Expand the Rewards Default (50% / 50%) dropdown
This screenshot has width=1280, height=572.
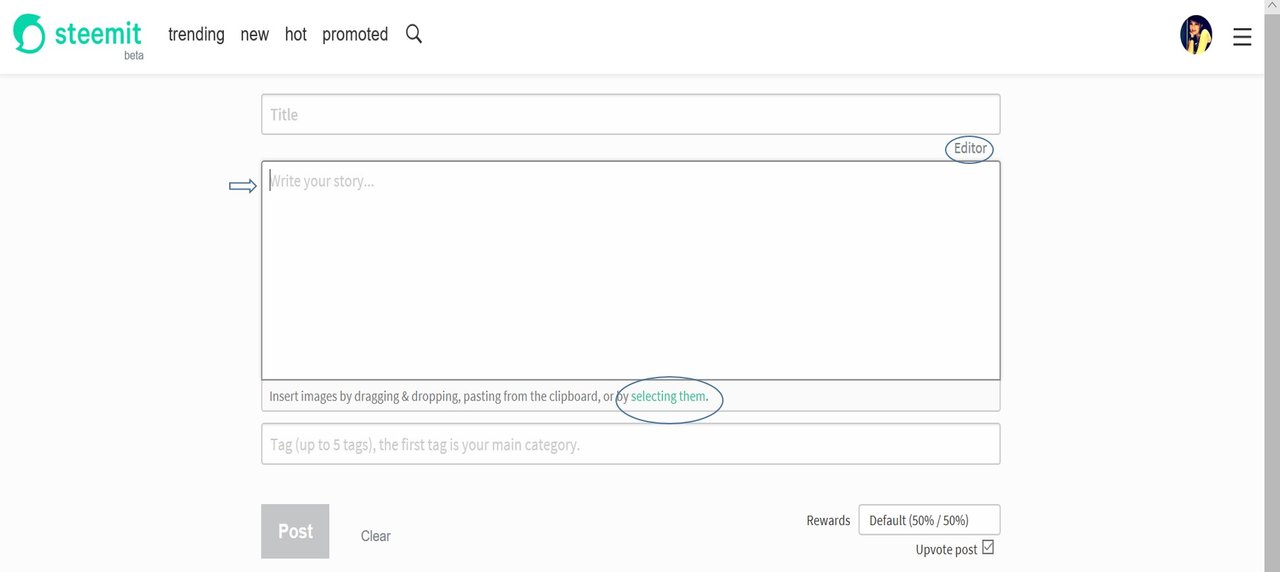929,520
